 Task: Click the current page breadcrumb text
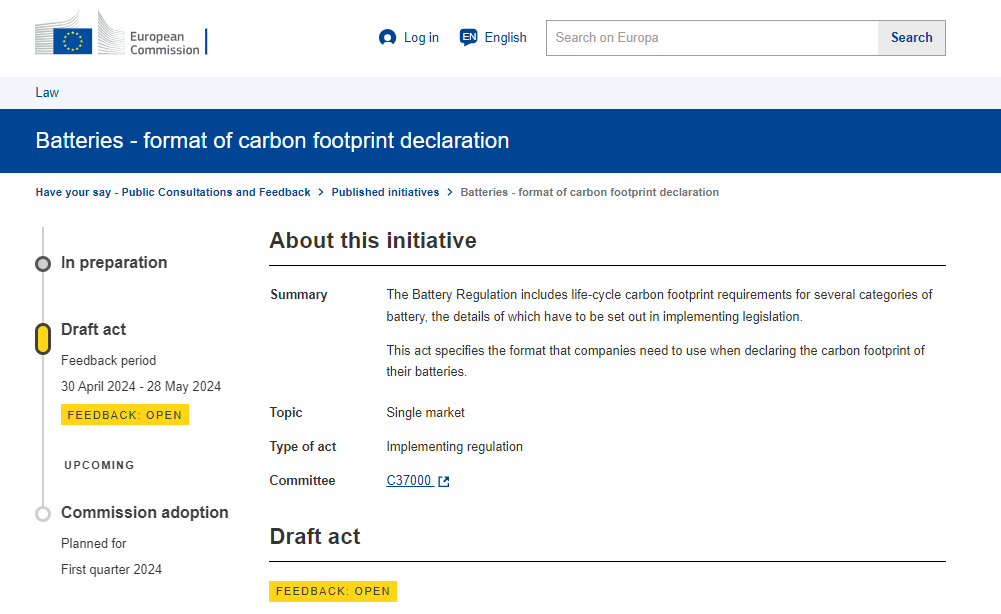click(x=590, y=192)
